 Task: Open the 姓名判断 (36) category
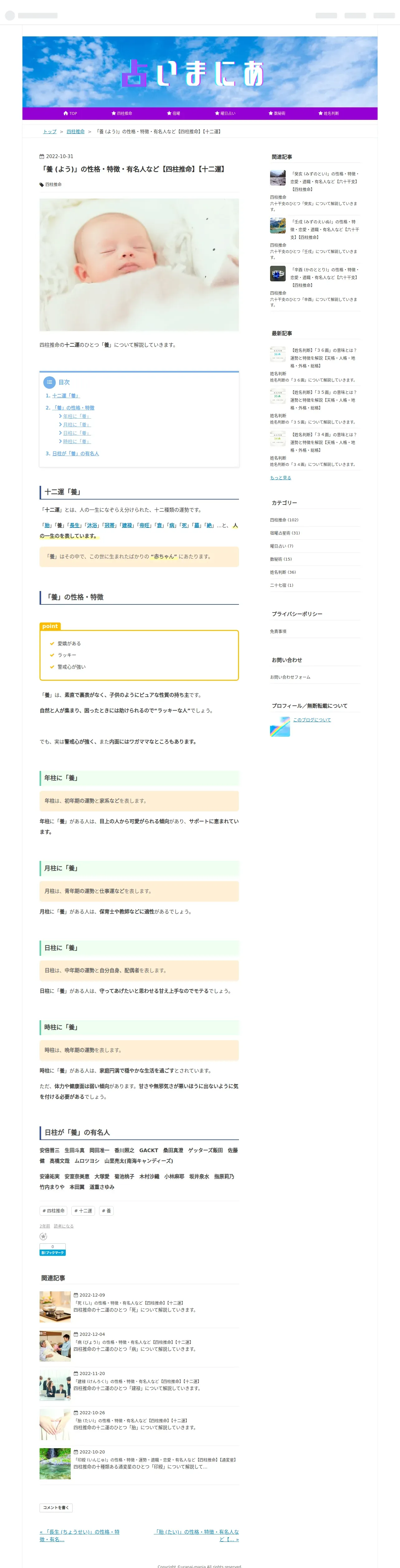[x=283, y=572]
